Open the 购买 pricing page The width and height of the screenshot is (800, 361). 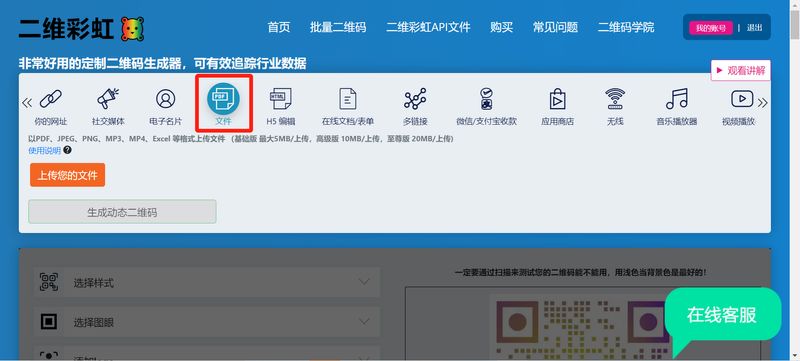502,28
